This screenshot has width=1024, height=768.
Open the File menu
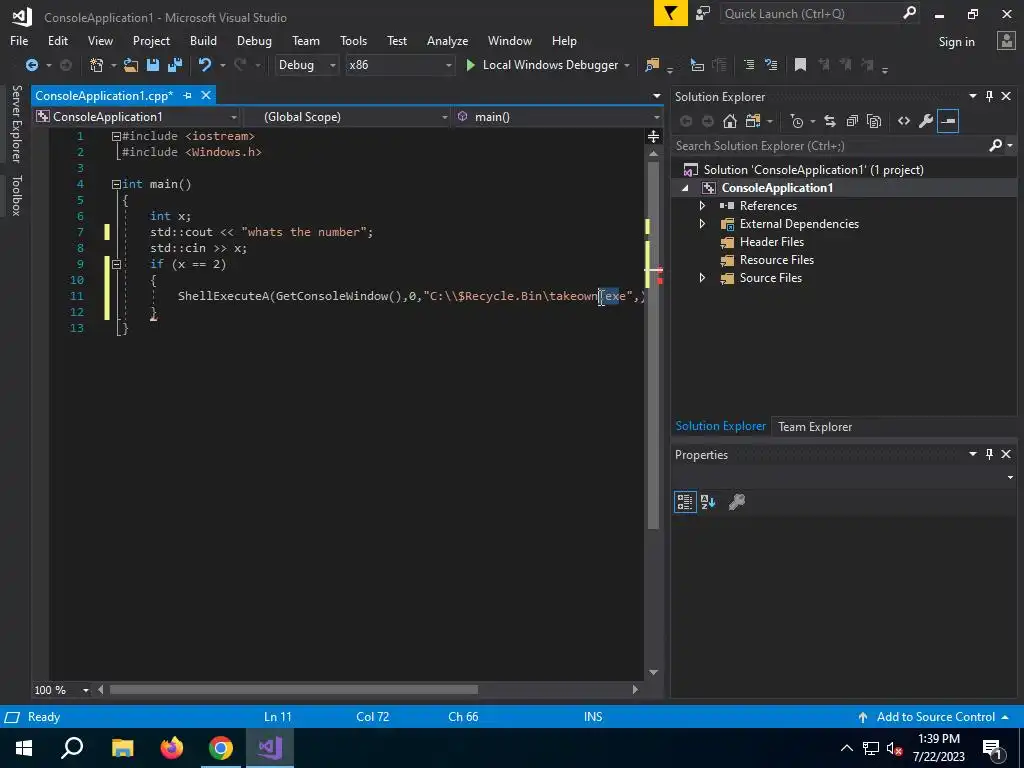pyautogui.click(x=19, y=40)
